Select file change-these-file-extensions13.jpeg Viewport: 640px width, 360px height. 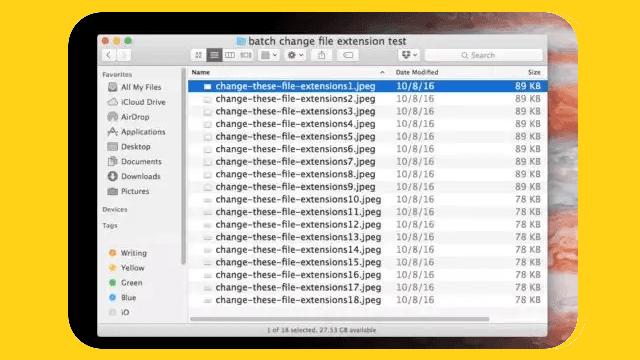point(367,237)
